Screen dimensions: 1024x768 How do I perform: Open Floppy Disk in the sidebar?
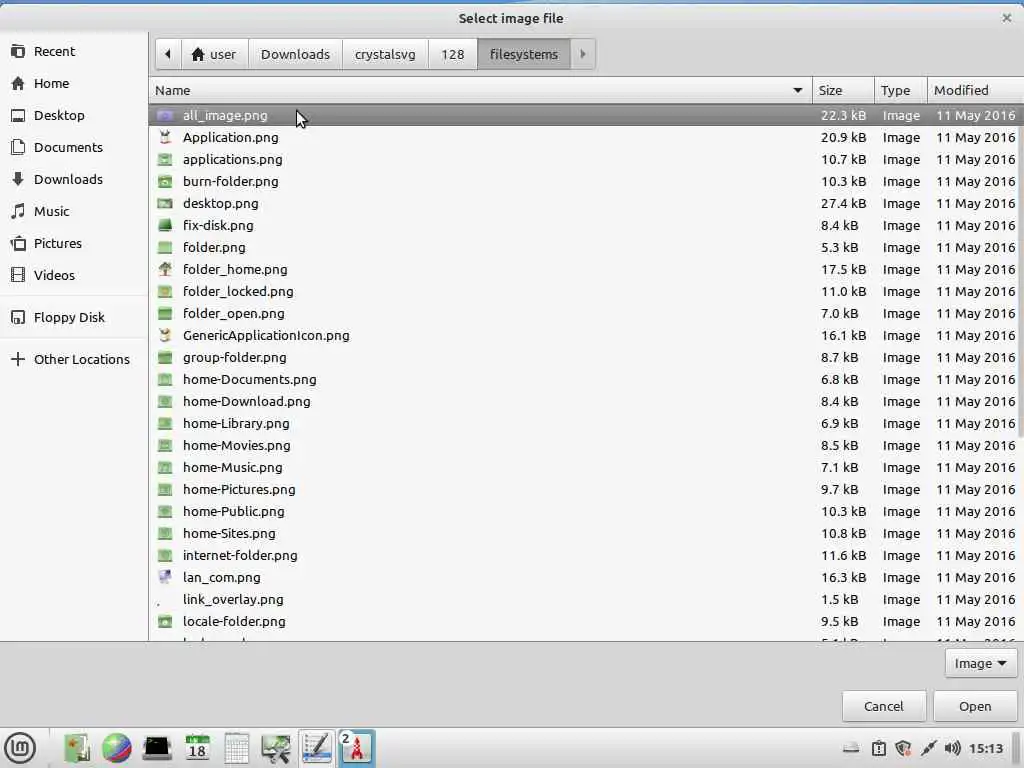(58, 317)
